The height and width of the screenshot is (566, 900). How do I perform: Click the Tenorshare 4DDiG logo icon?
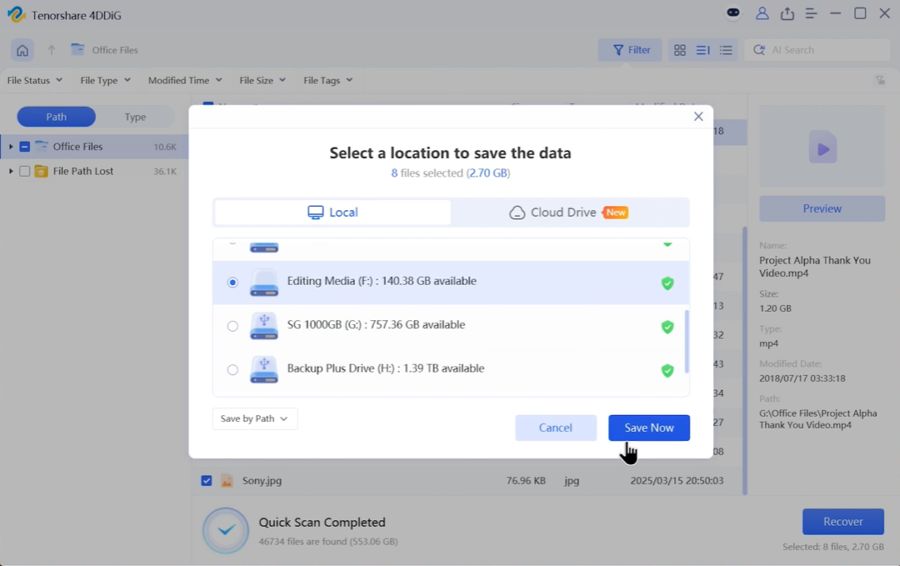point(16,14)
